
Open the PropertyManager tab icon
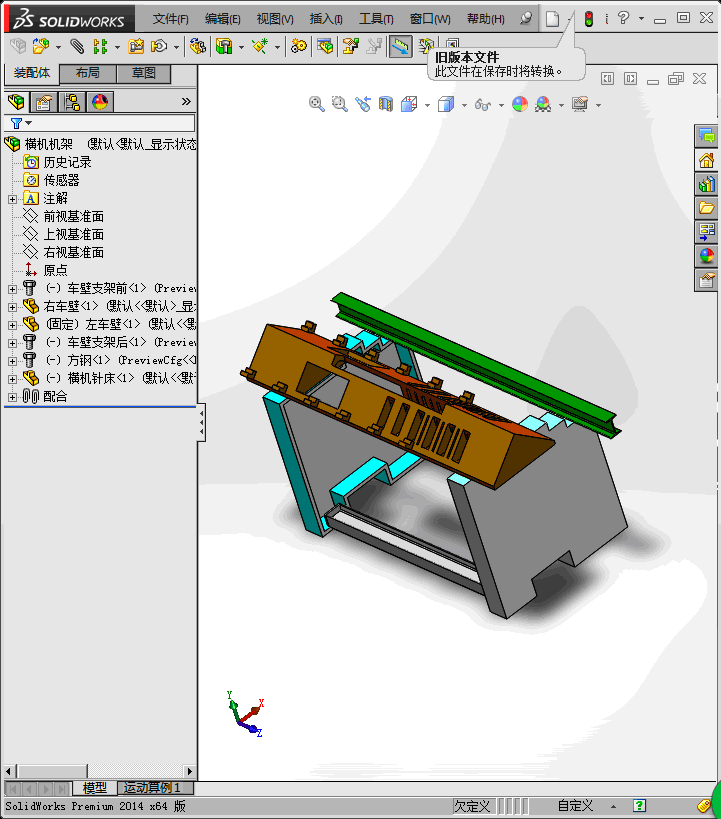click(x=44, y=102)
